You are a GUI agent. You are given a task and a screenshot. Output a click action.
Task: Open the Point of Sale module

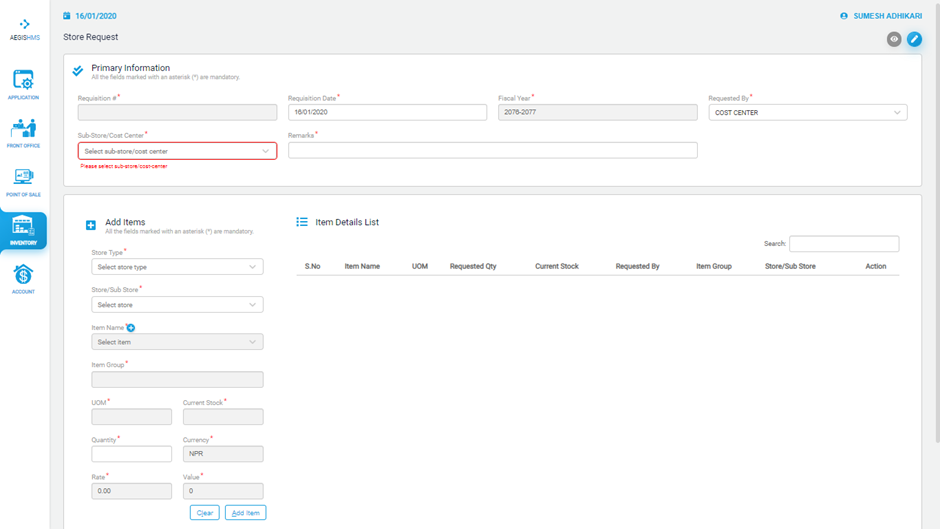(23, 182)
